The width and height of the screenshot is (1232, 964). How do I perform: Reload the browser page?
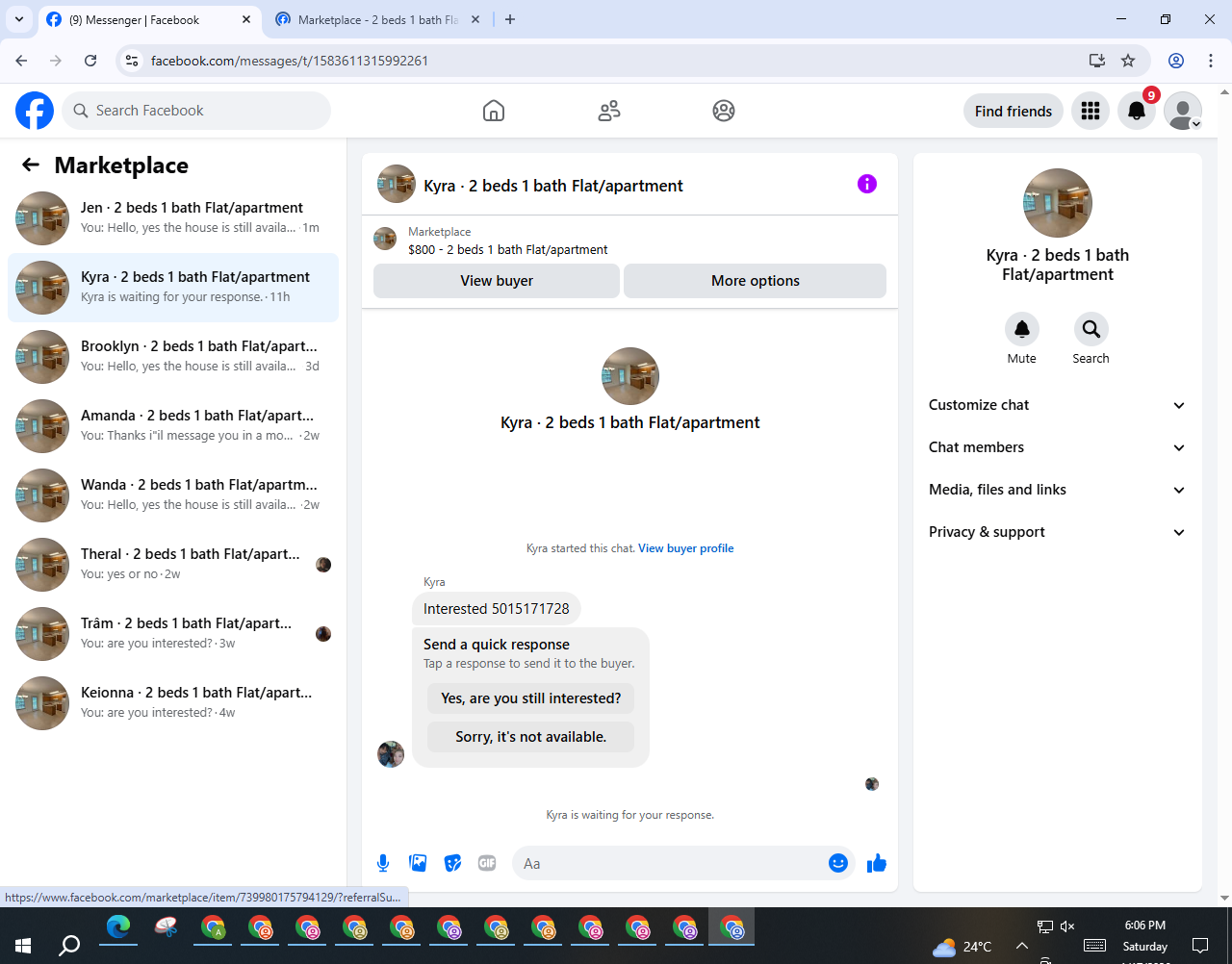pyautogui.click(x=90, y=61)
